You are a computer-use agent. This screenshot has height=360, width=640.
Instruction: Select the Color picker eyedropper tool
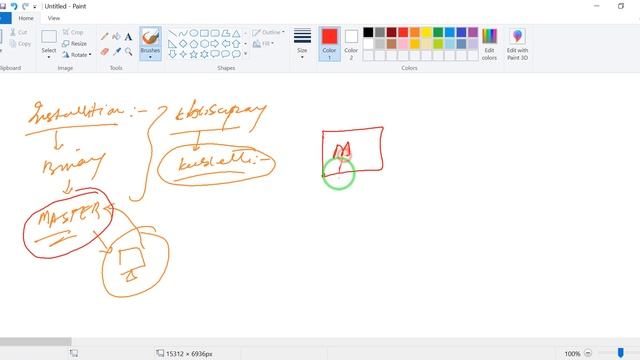116,51
